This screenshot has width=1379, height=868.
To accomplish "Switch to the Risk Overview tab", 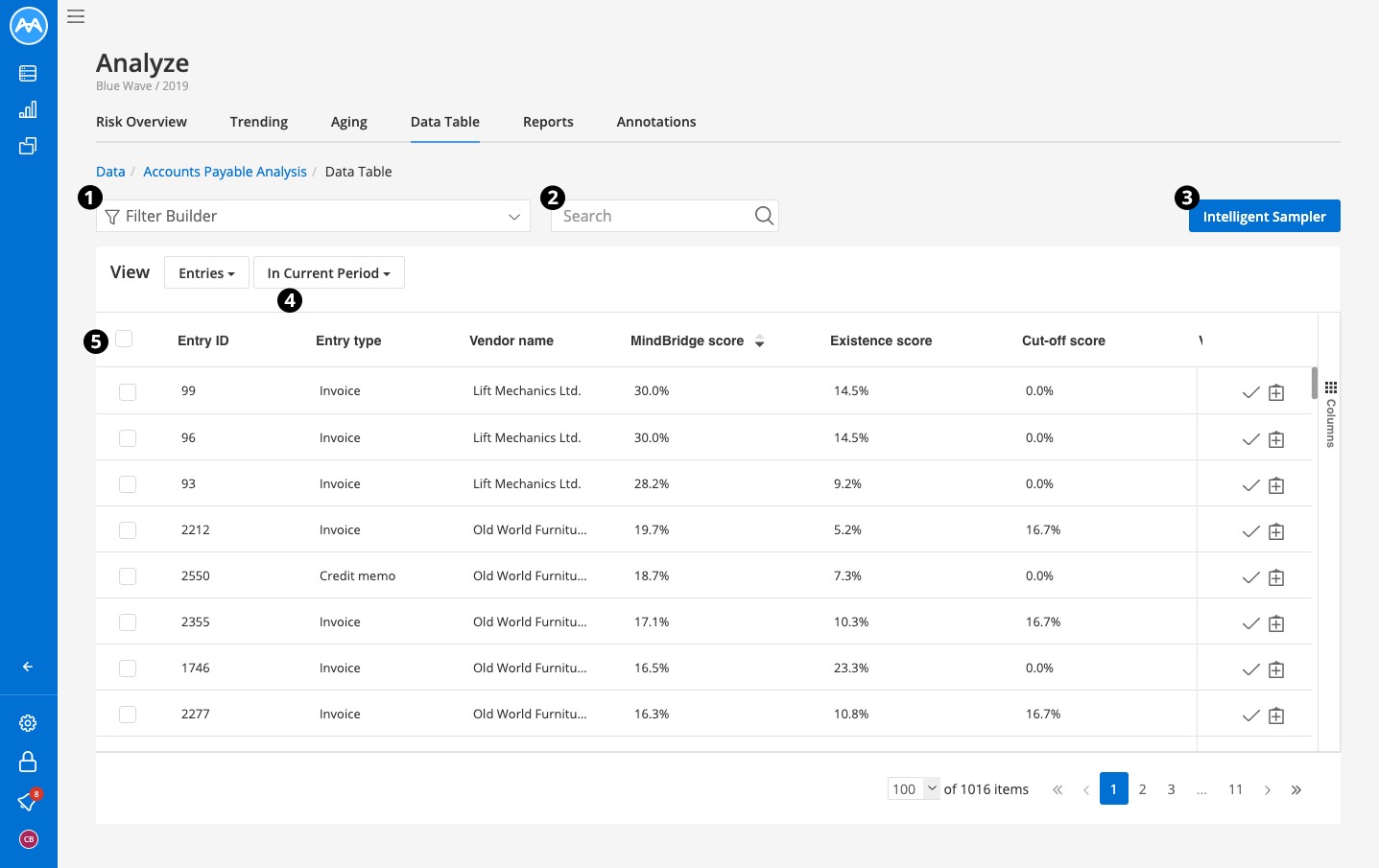I will click(x=141, y=122).
